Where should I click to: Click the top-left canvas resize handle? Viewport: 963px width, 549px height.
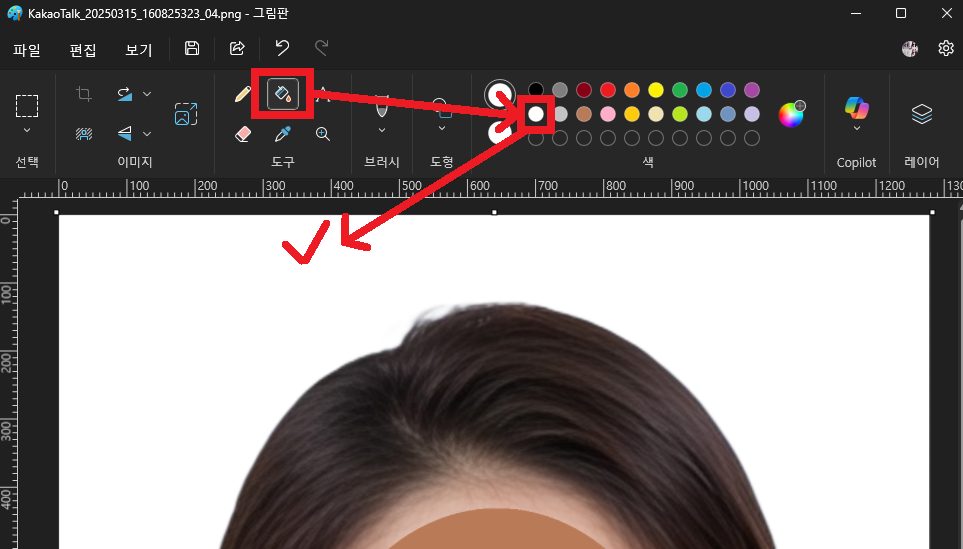[57, 212]
